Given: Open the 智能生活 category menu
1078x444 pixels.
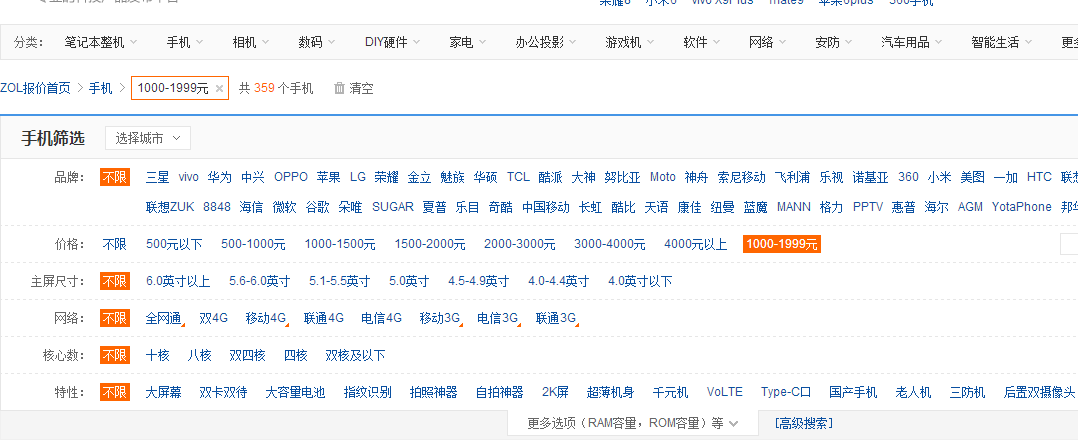Looking at the screenshot, I should 1002,43.
